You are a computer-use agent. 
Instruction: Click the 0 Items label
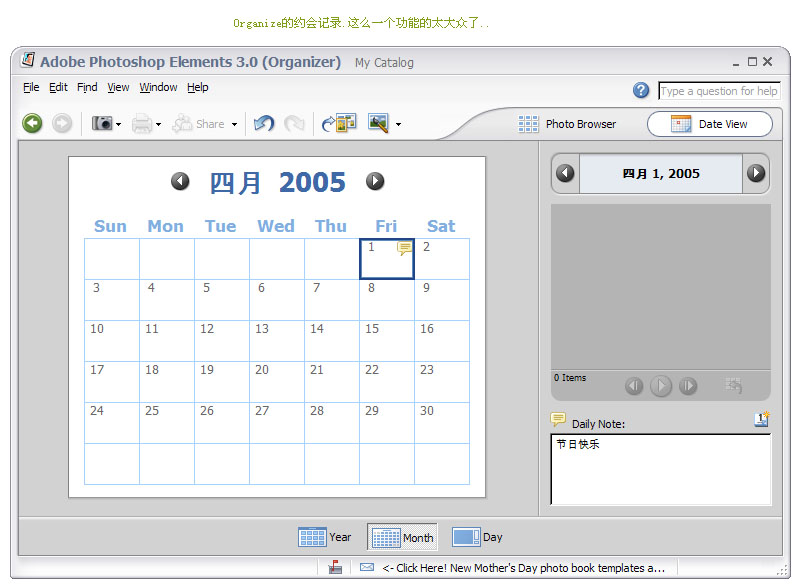point(570,378)
